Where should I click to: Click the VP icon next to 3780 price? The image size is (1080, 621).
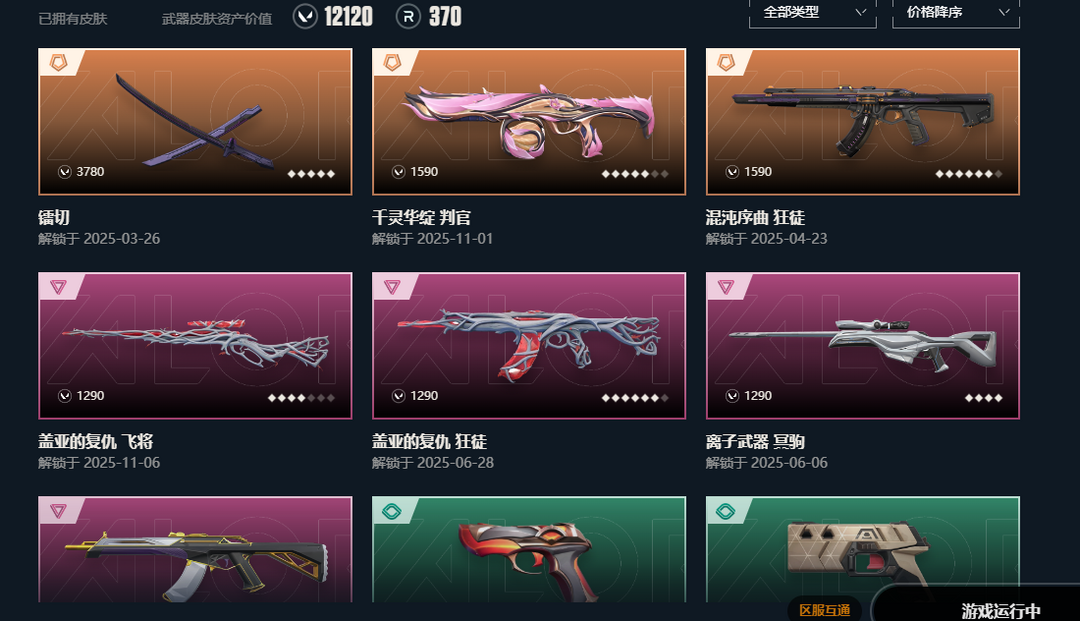[65, 171]
